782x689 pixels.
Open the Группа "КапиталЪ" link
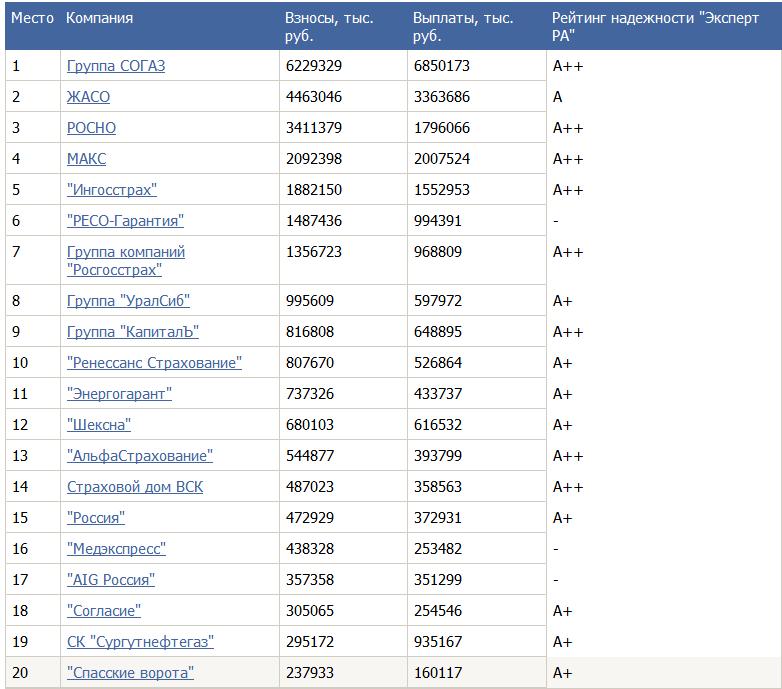click(x=132, y=332)
